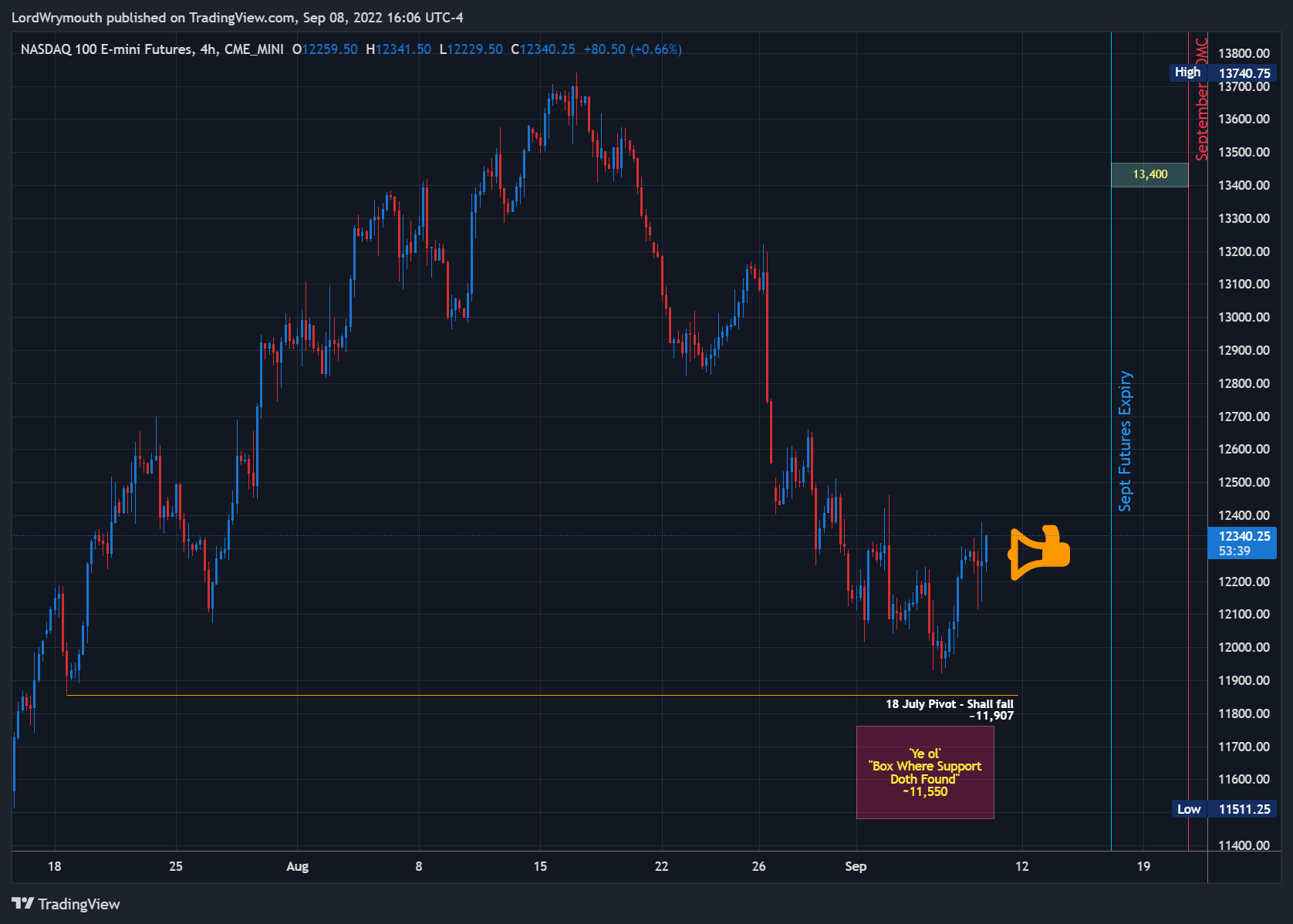Select the 13,400 price label box

tap(1150, 174)
